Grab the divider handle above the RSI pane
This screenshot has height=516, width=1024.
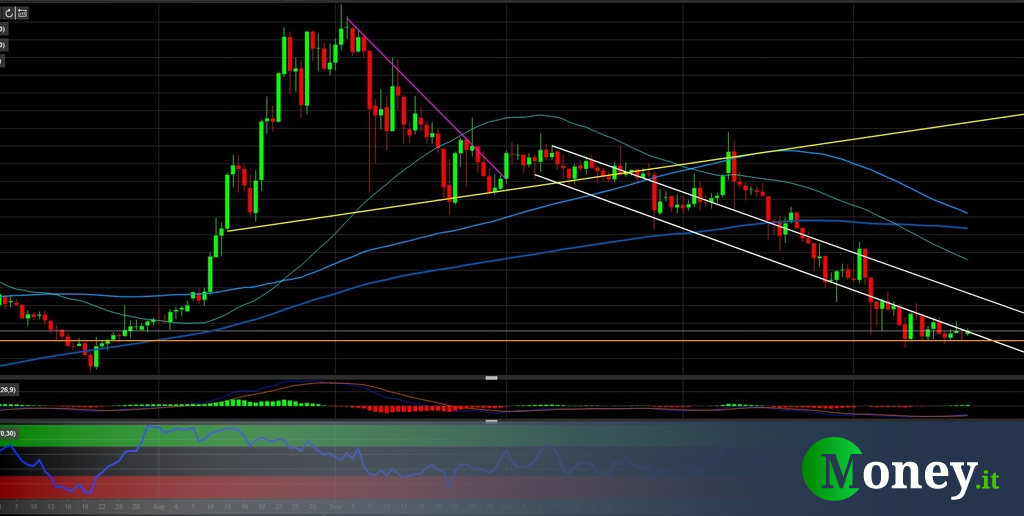(x=492, y=421)
